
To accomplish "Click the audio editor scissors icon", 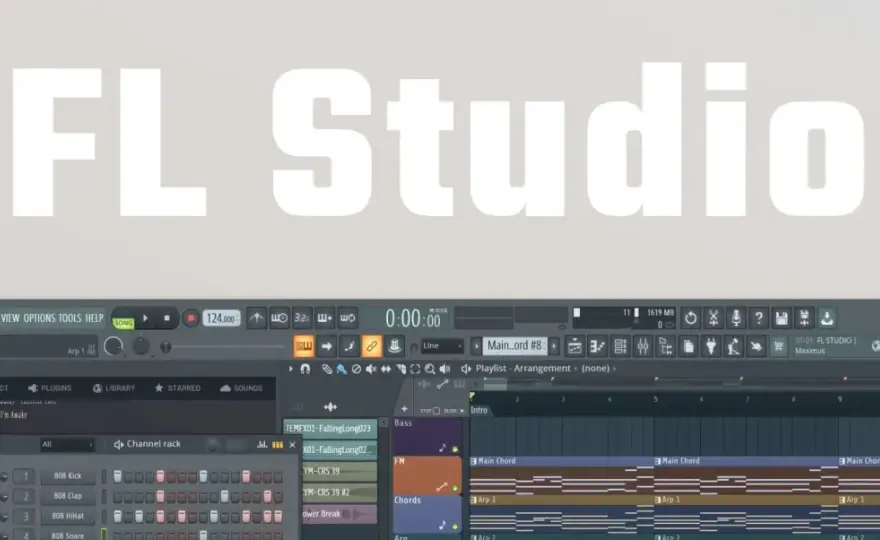I will [x=713, y=318].
